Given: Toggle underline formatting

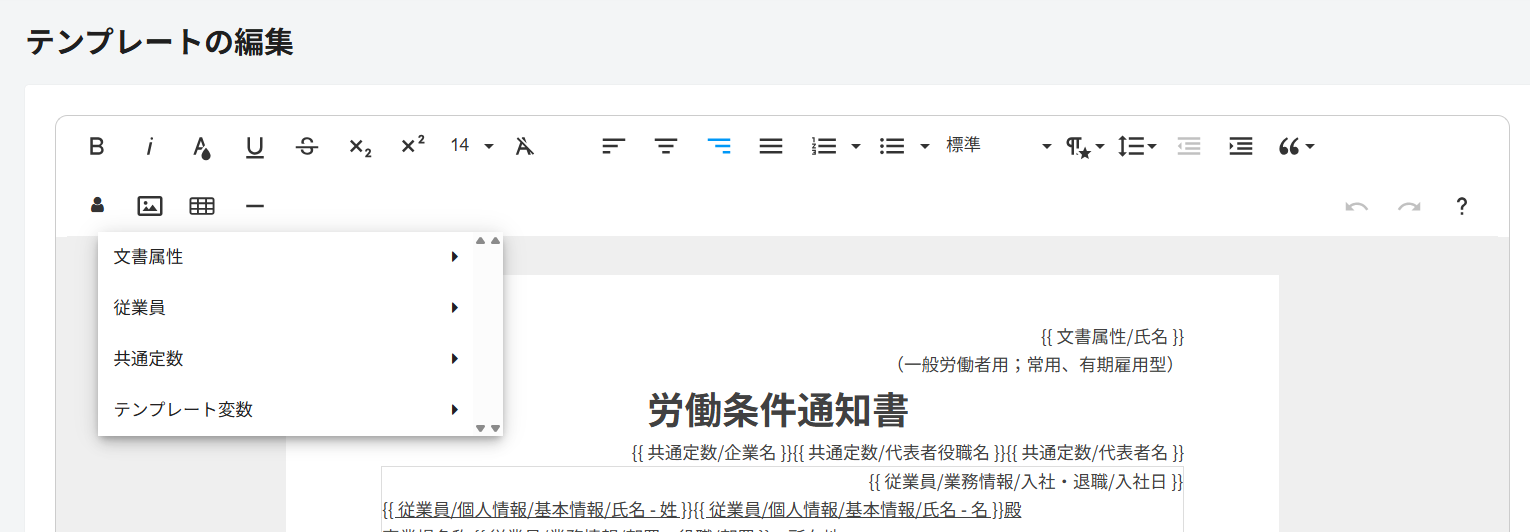Looking at the screenshot, I should point(255,146).
